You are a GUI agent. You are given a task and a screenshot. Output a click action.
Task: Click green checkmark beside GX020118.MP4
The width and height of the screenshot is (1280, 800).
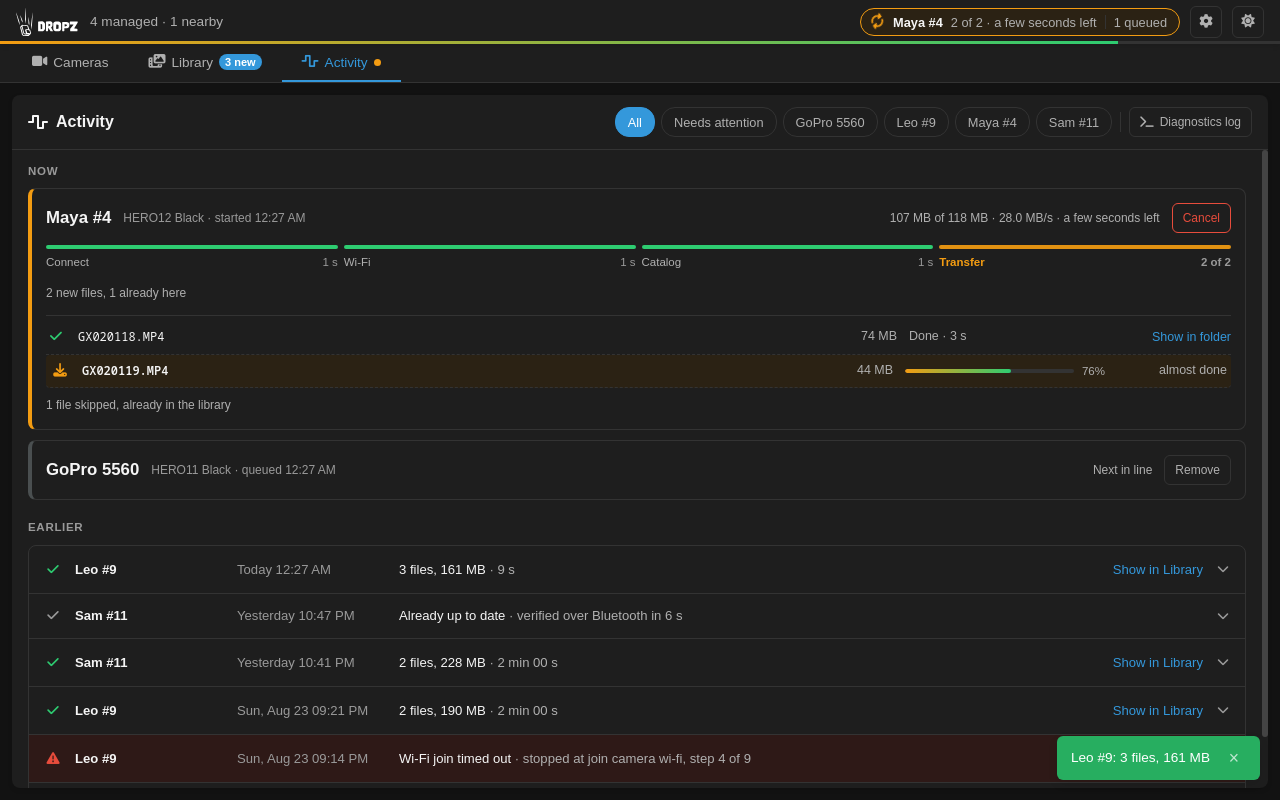[x=56, y=336]
